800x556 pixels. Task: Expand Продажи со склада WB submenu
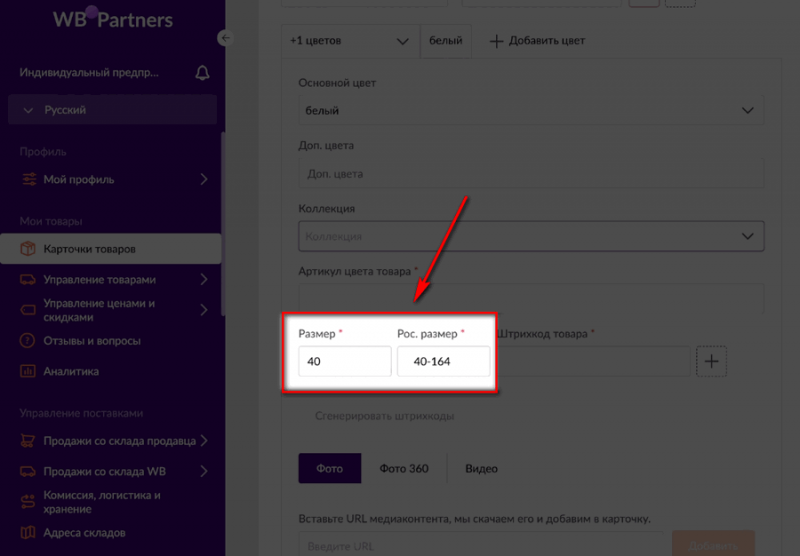point(203,471)
